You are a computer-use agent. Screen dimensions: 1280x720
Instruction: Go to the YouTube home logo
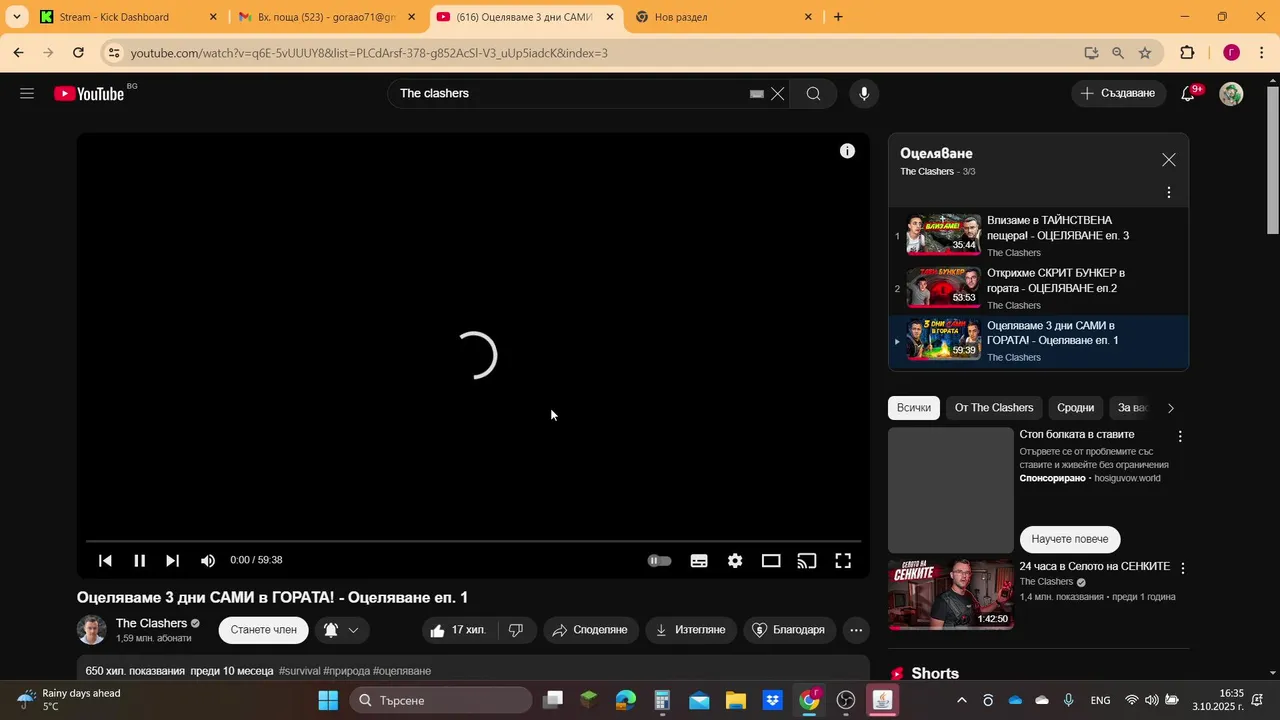pos(90,93)
